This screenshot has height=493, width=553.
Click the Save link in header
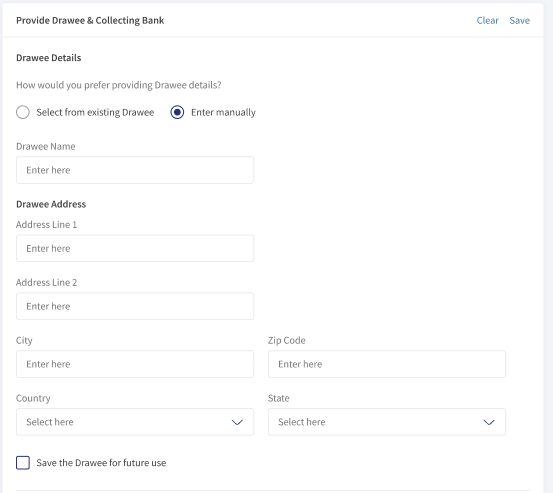519,20
